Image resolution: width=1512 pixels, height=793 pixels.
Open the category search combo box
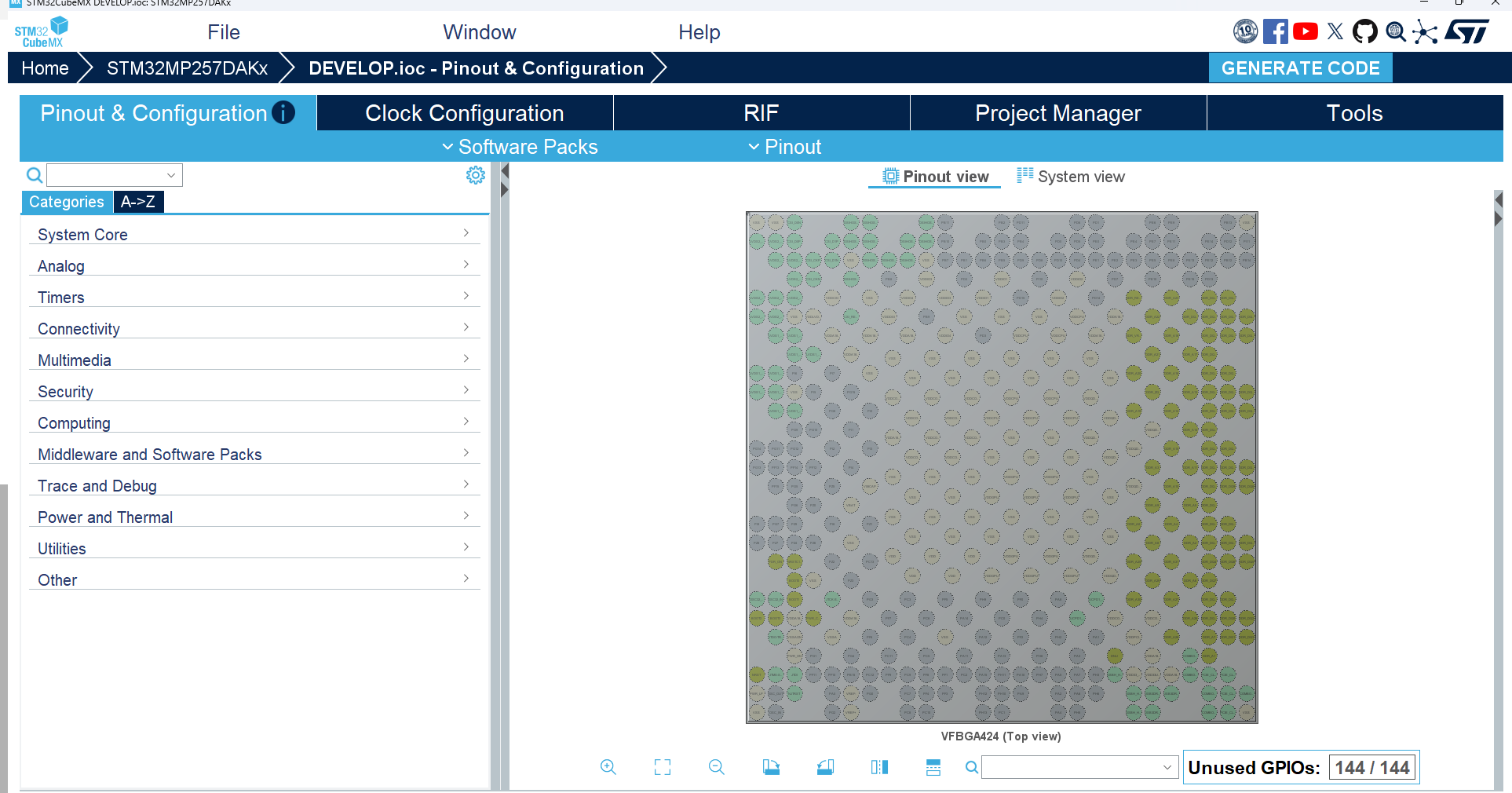[x=115, y=175]
